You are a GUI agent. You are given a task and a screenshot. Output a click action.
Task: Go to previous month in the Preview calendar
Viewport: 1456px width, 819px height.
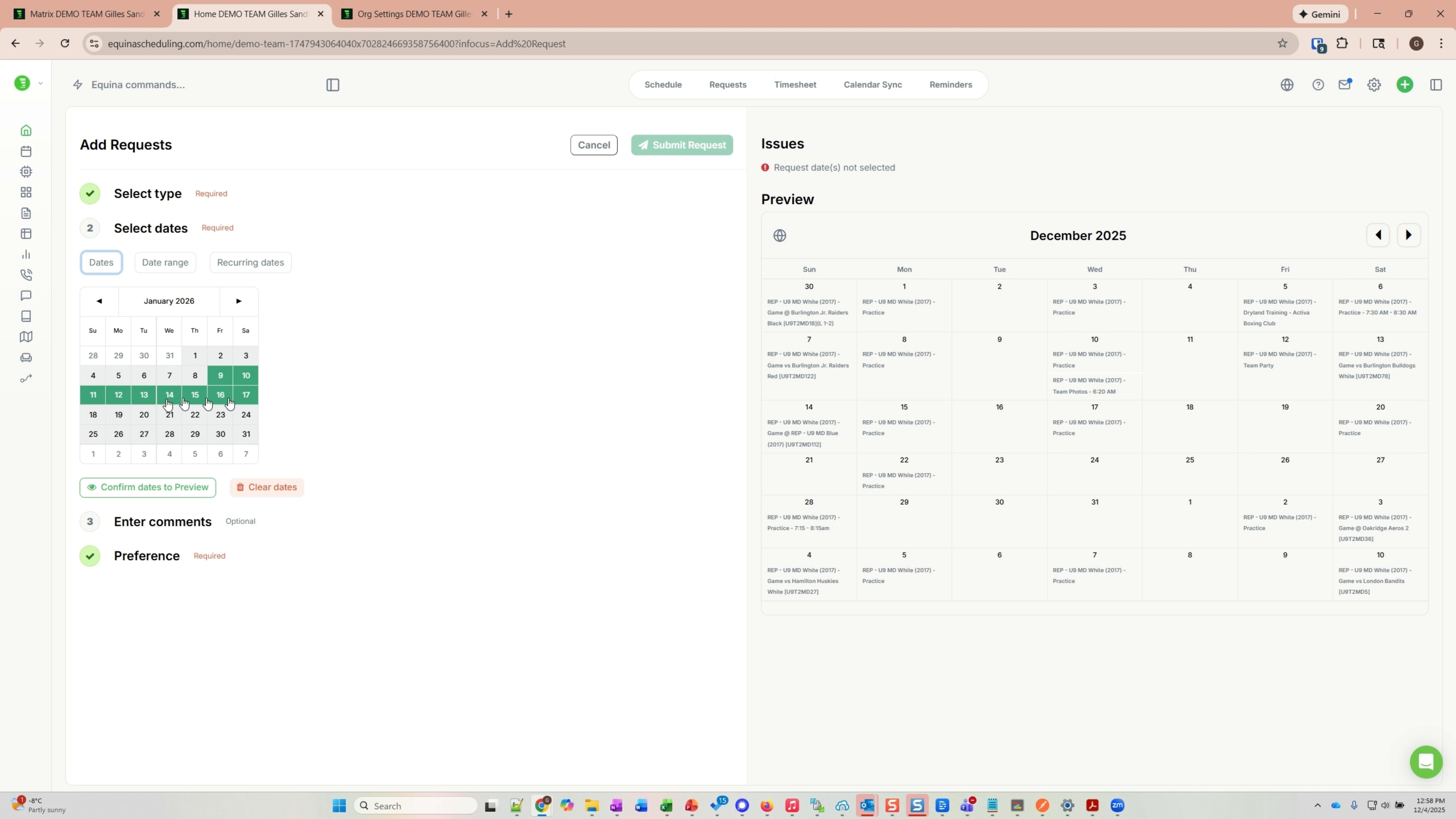click(x=1378, y=235)
